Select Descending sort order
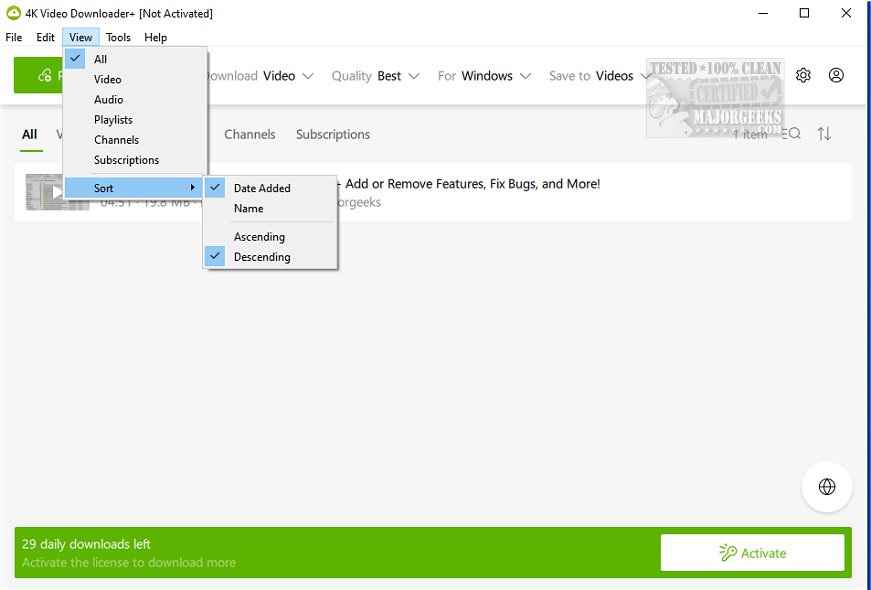This screenshot has height=590, width=871. (270, 257)
